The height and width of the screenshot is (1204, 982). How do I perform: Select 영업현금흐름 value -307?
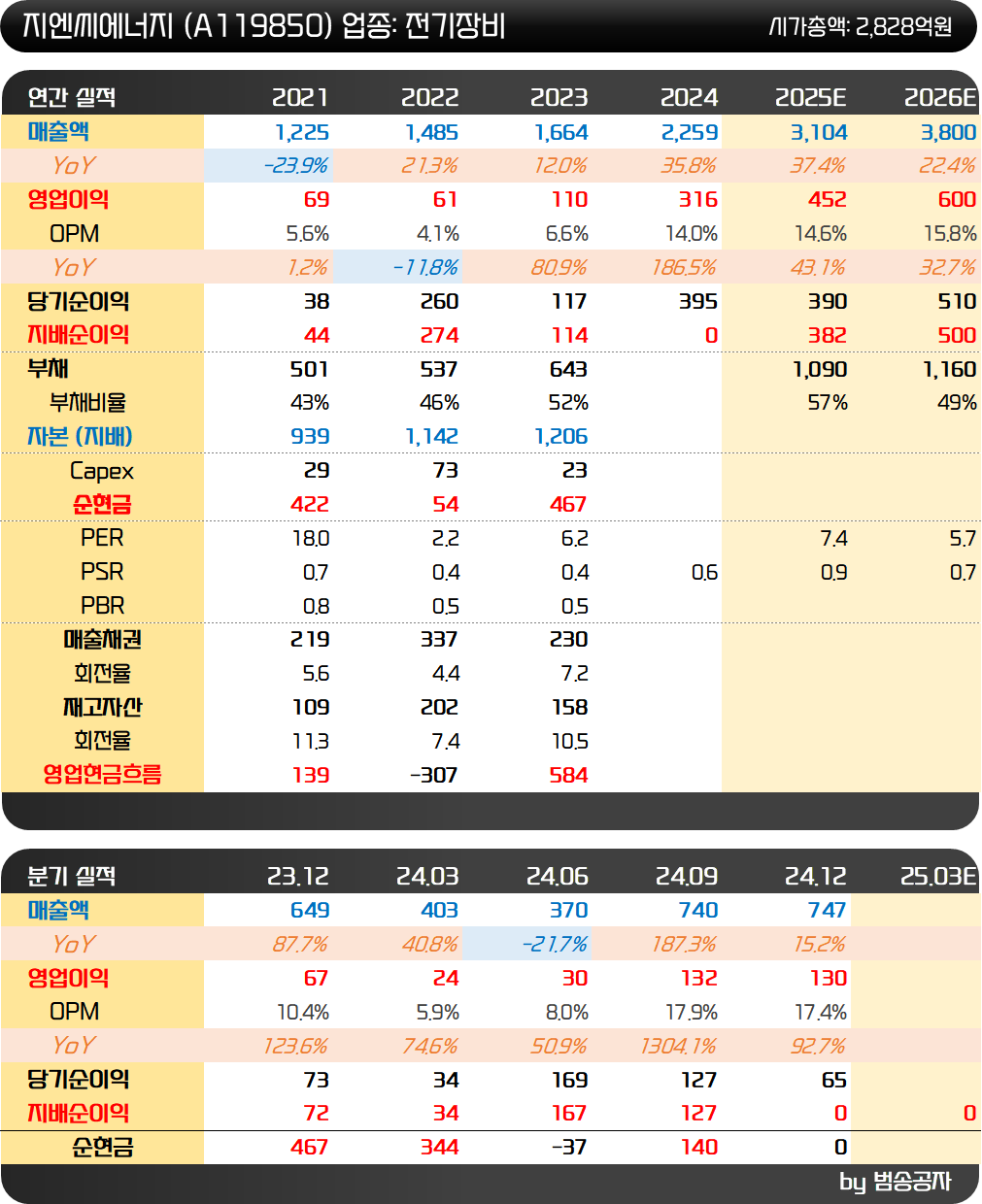point(434,775)
